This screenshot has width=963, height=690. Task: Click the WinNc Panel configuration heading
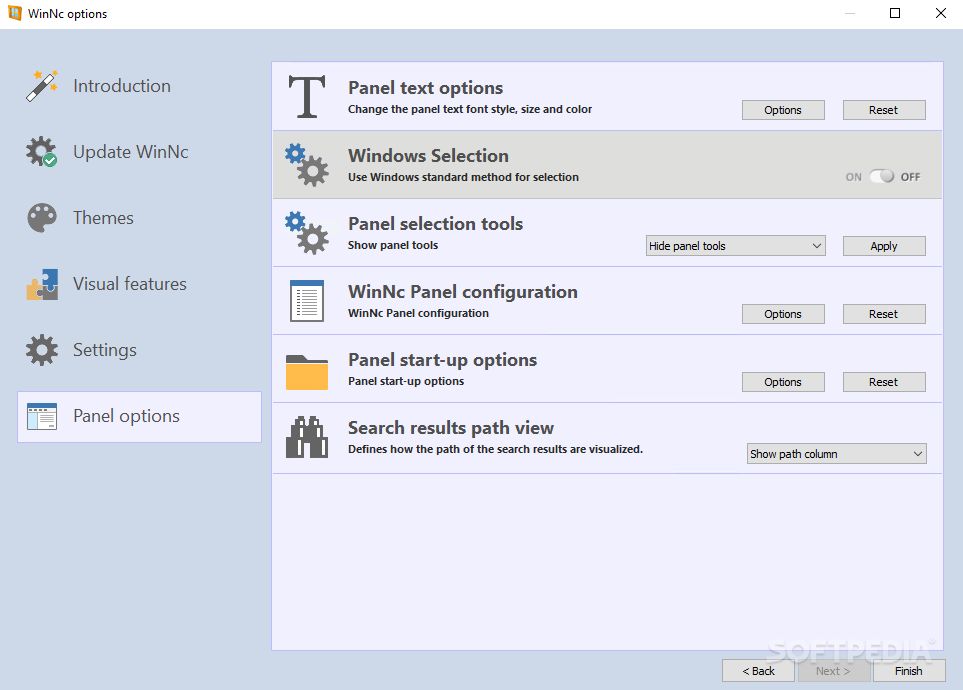(x=462, y=292)
